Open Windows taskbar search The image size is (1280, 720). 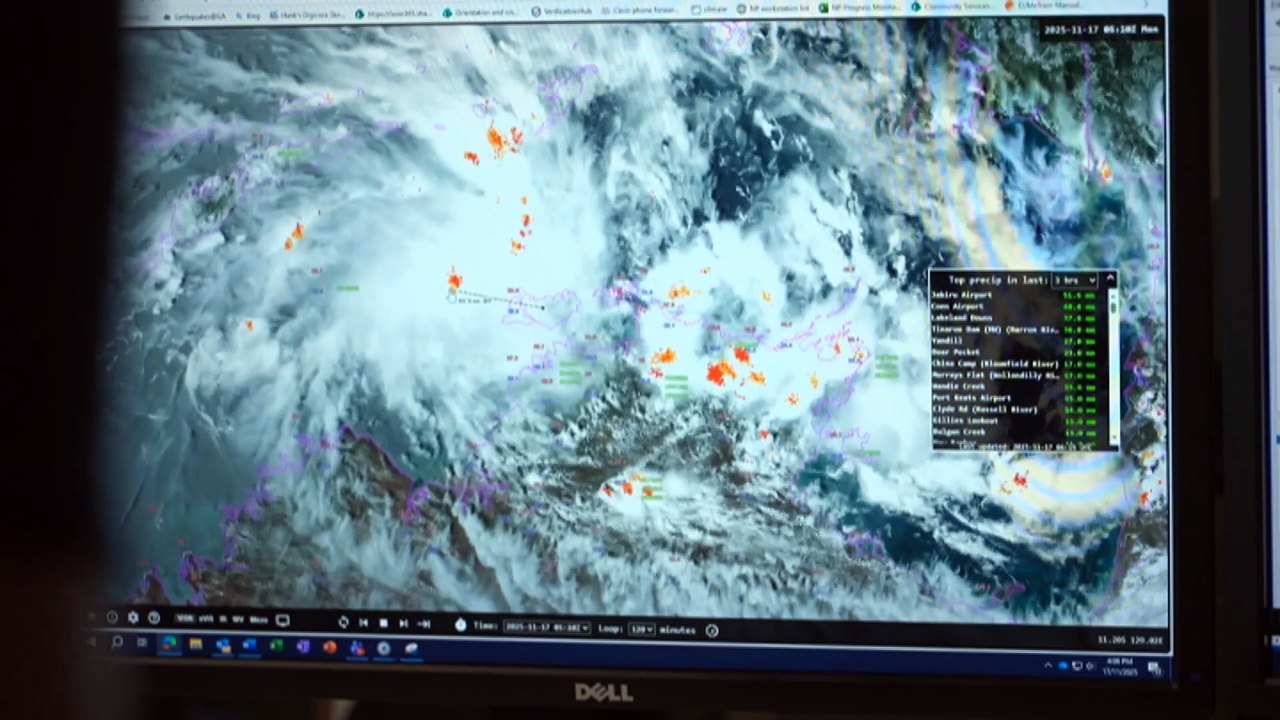(x=117, y=643)
